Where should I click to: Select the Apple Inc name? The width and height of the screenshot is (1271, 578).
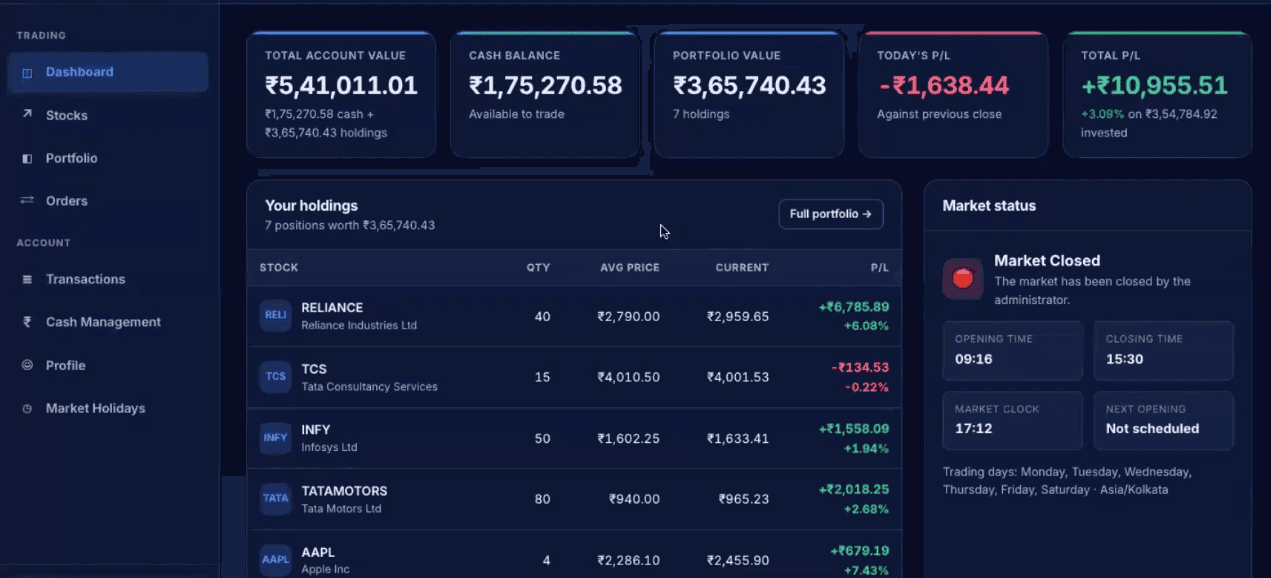click(x=325, y=570)
